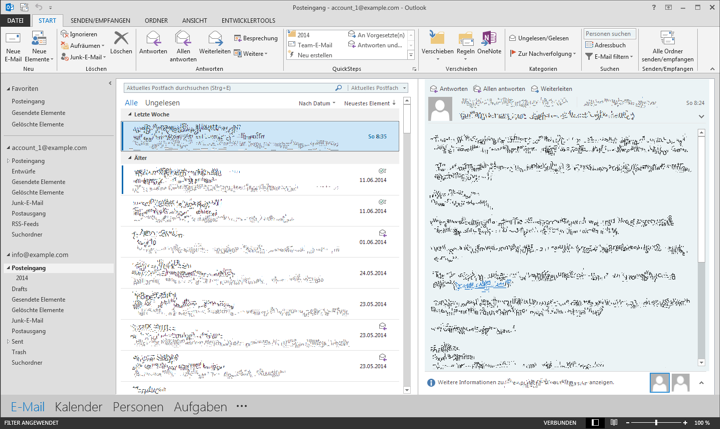Delete the message with Löschen
The width and height of the screenshot is (720, 429).
point(121,43)
